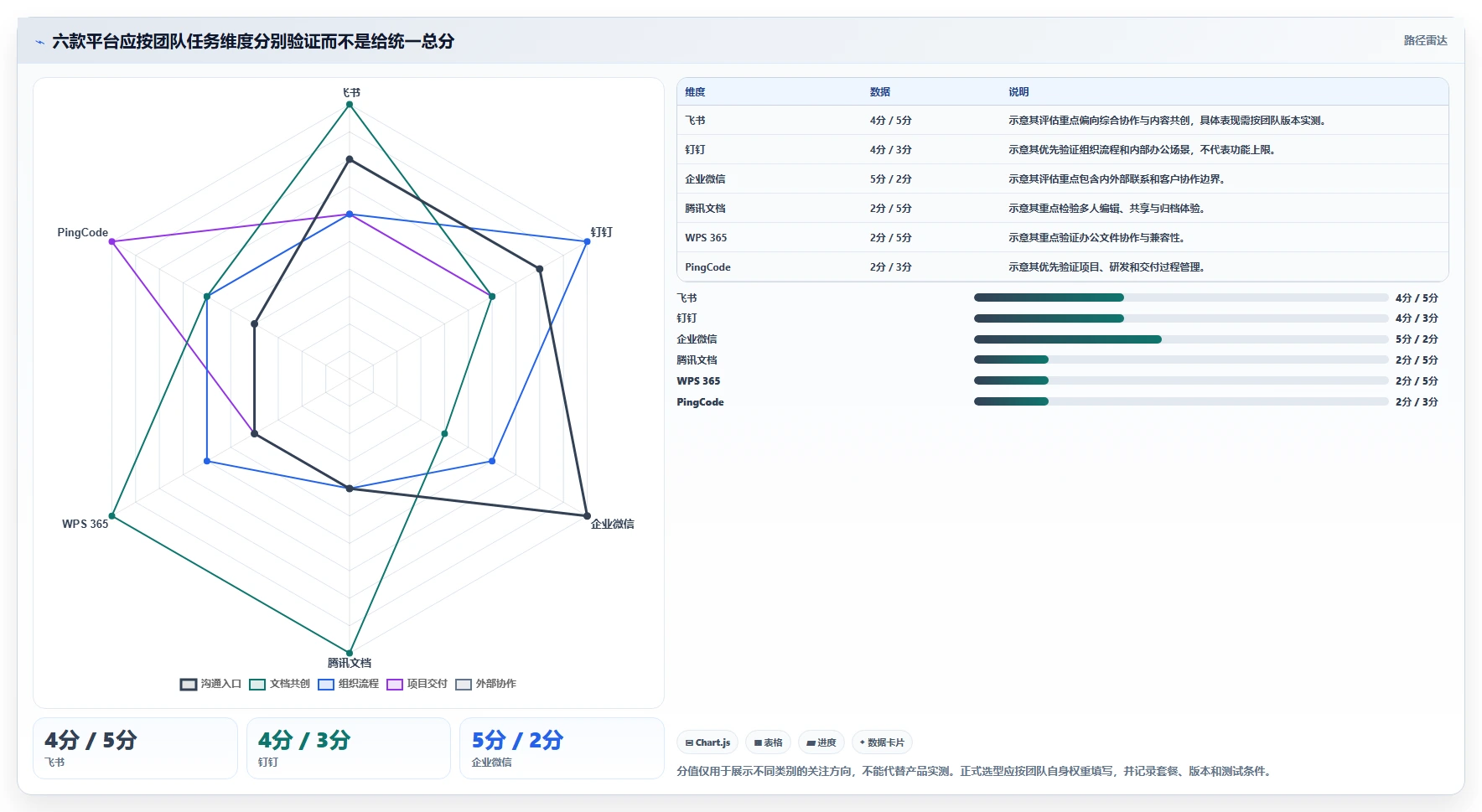Viewport: 1482px width, 812px height.
Task: Click the 飞书 label in the progress list
Action: point(687,298)
